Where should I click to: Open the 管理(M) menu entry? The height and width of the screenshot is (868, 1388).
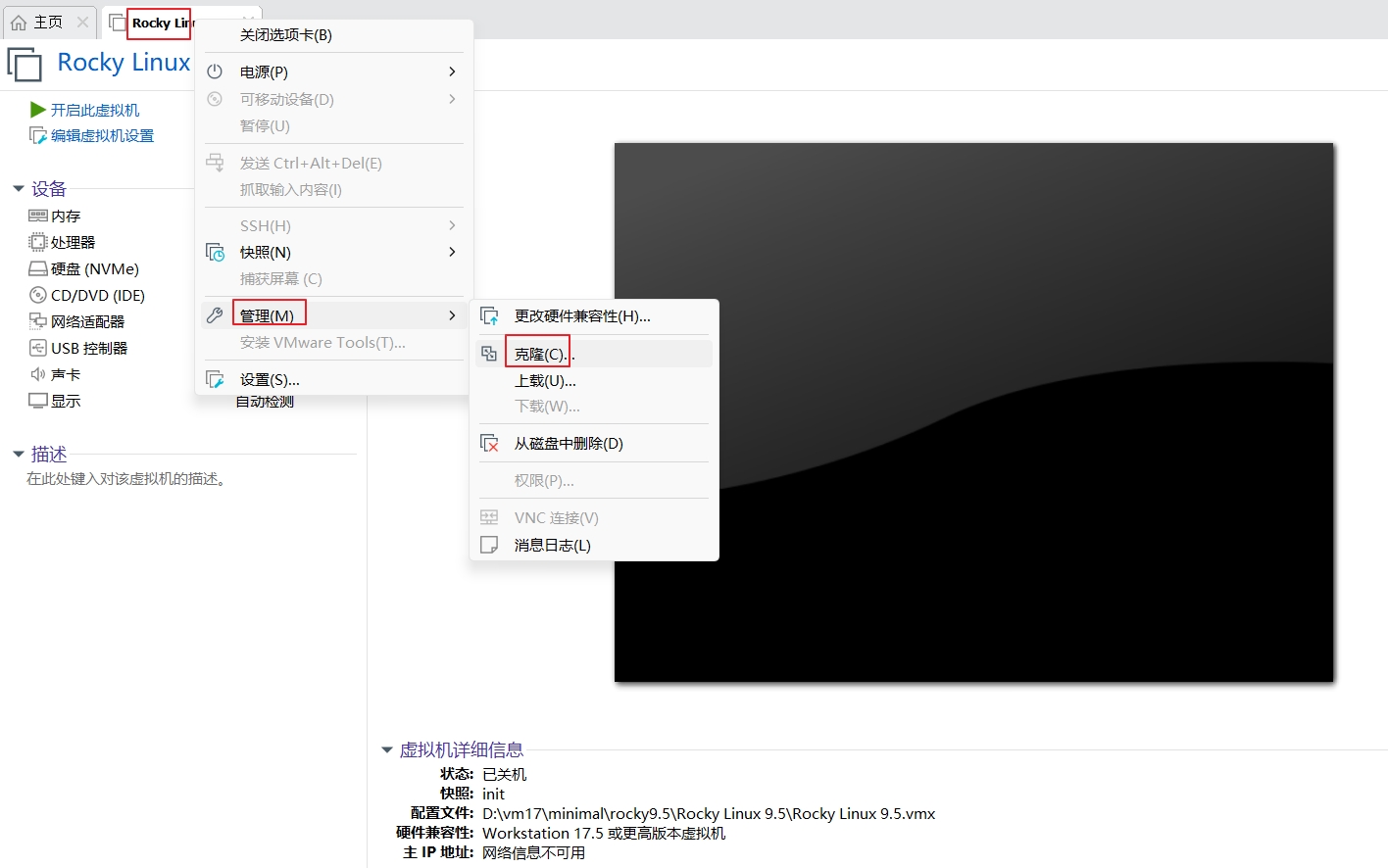coord(334,315)
